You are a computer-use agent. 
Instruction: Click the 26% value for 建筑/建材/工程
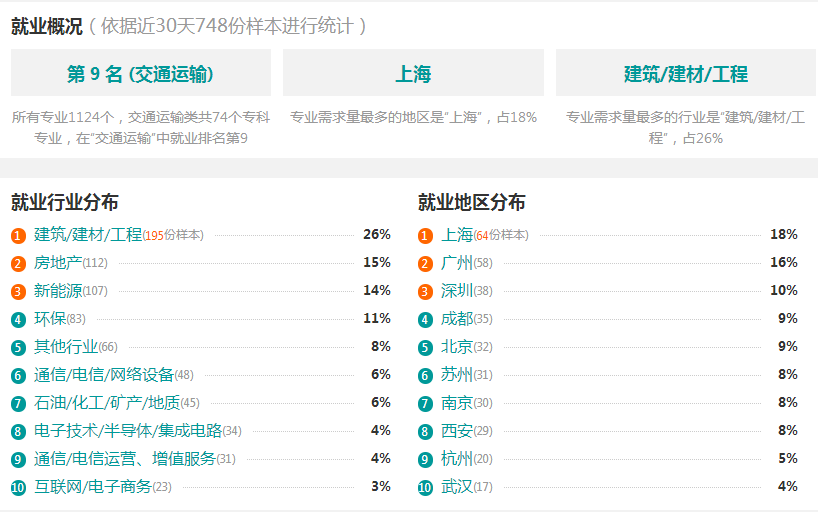[x=377, y=234]
